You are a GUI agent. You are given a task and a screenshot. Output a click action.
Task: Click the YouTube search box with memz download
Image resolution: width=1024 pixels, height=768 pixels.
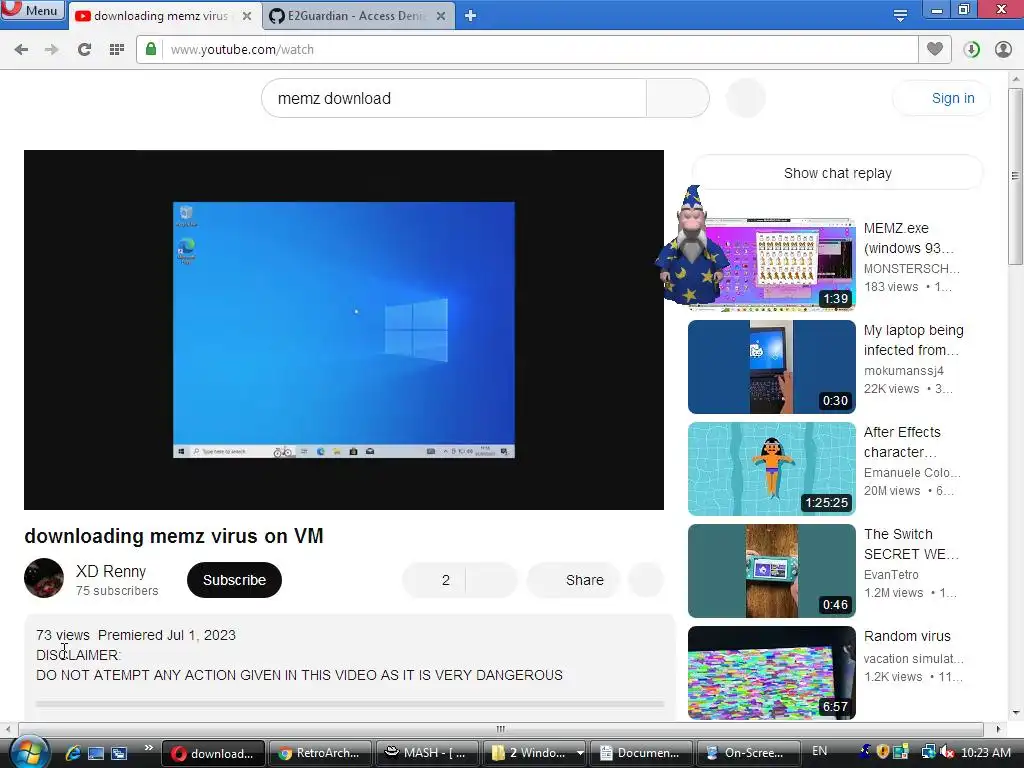pos(454,99)
